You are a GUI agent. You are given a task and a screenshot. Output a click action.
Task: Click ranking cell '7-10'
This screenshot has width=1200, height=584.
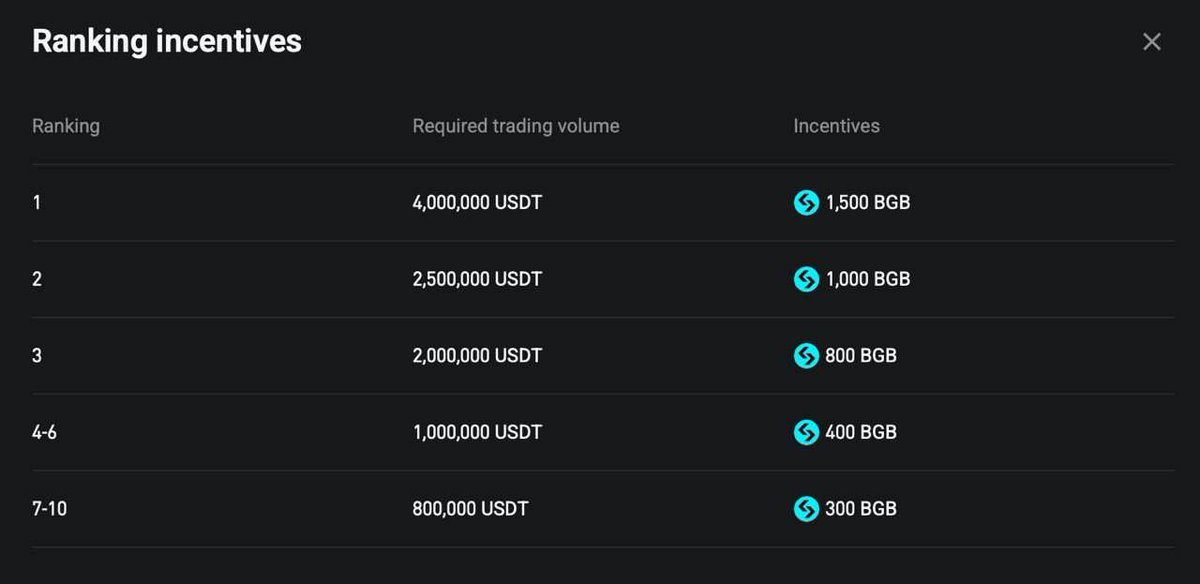pyautogui.click(x=49, y=508)
